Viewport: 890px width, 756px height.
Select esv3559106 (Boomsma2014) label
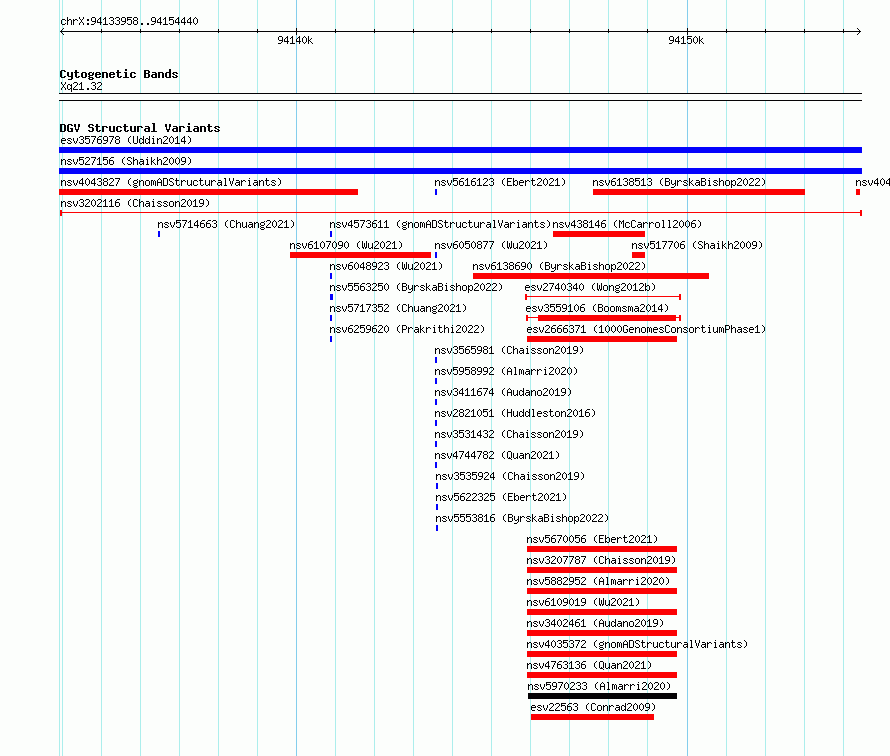pos(597,308)
